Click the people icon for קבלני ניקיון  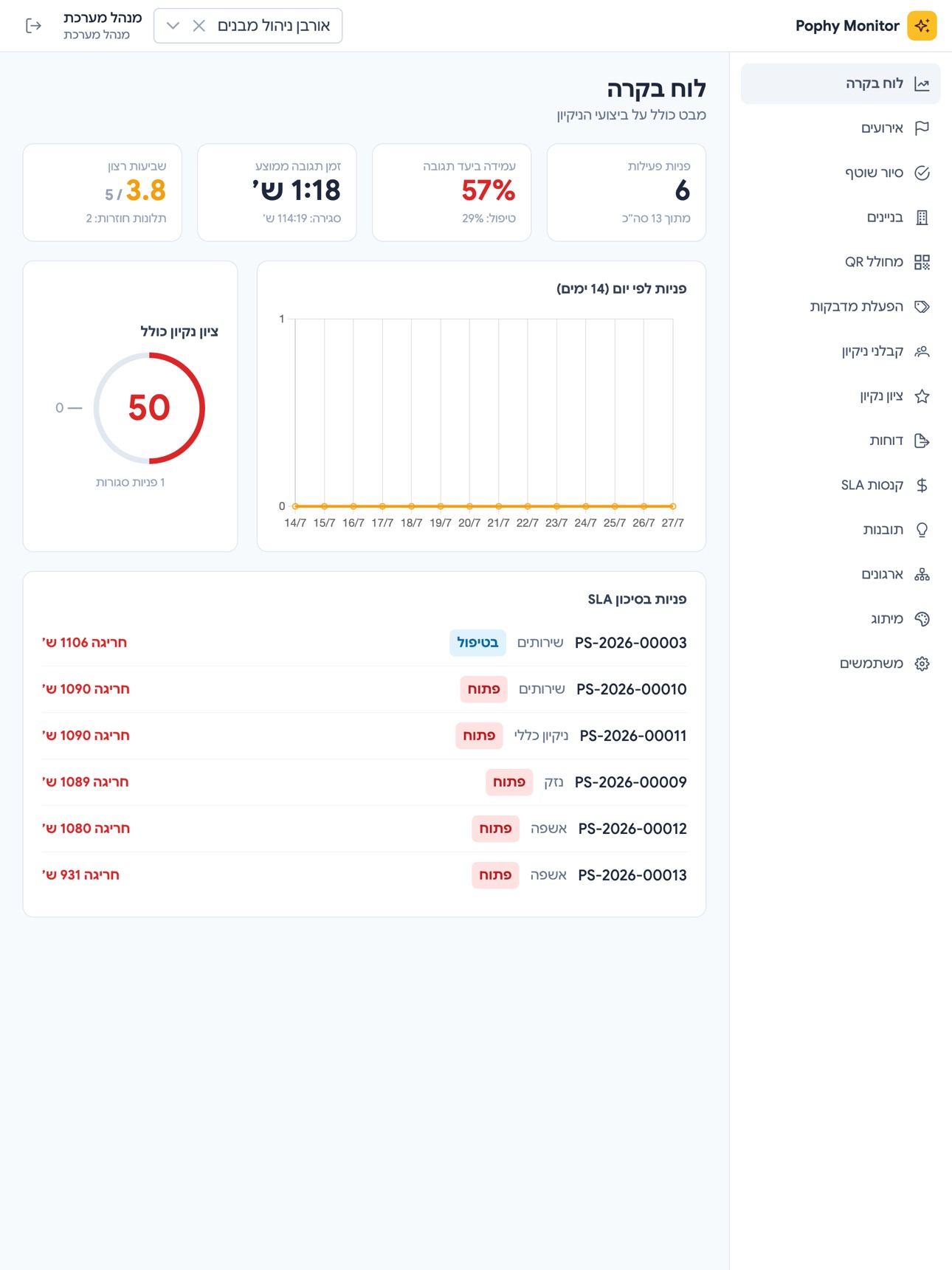pyautogui.click(x=922, y=351)
